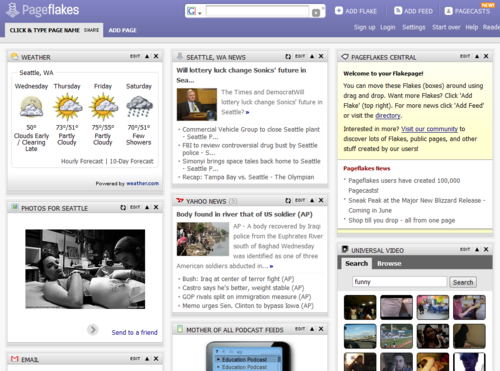
Task: Click the next photo arrow button
Action: pyautogui.click(x=93, y=330)
